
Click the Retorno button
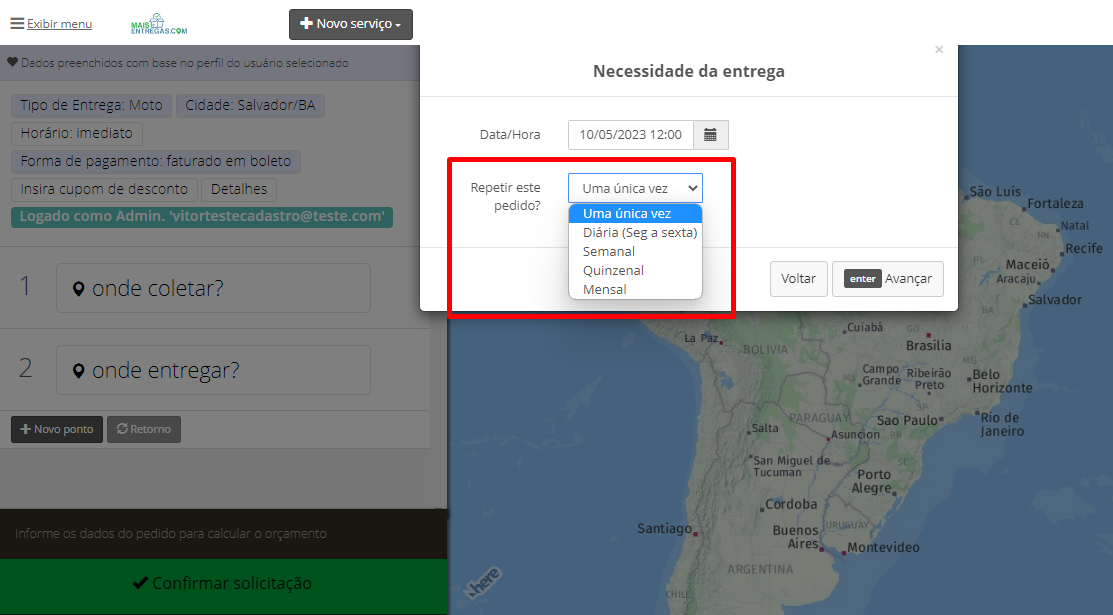point(144,429)
